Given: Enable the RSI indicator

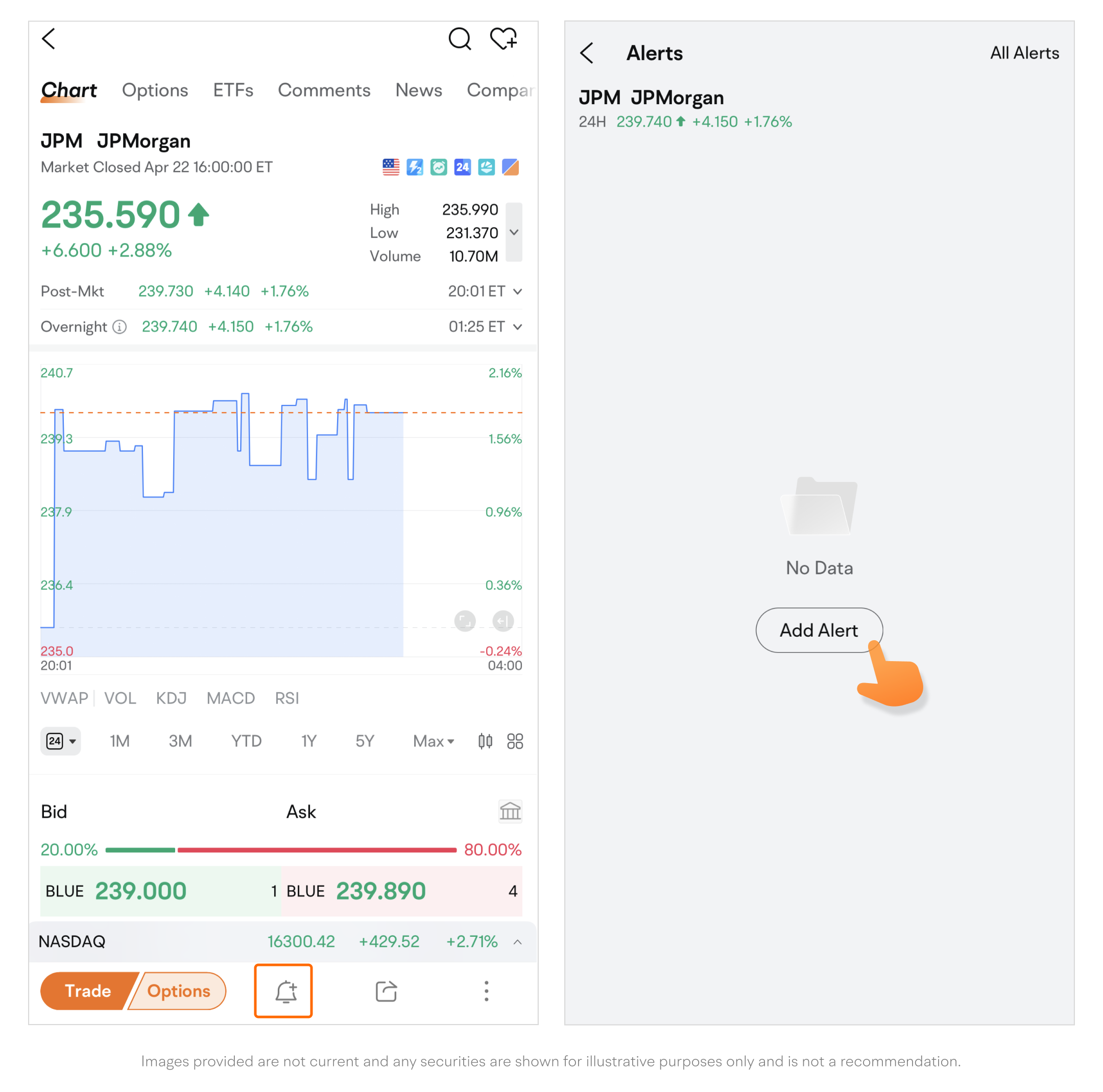Looking at the screenshot, I should coord(286,698).
